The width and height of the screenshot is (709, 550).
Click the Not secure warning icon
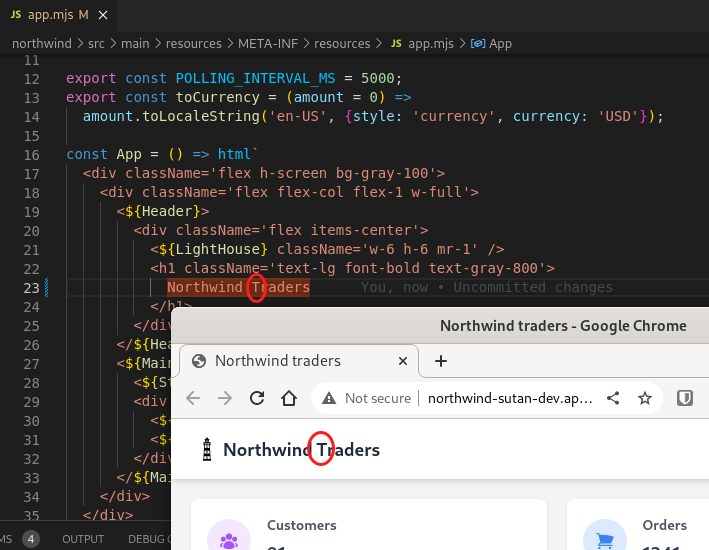click(329, 398)
